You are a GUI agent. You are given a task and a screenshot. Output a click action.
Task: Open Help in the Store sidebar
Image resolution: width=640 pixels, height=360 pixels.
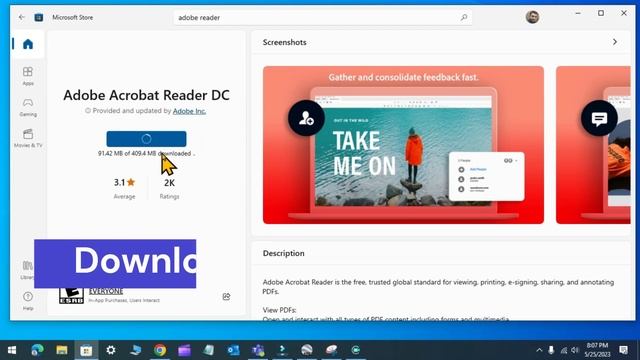28,301
